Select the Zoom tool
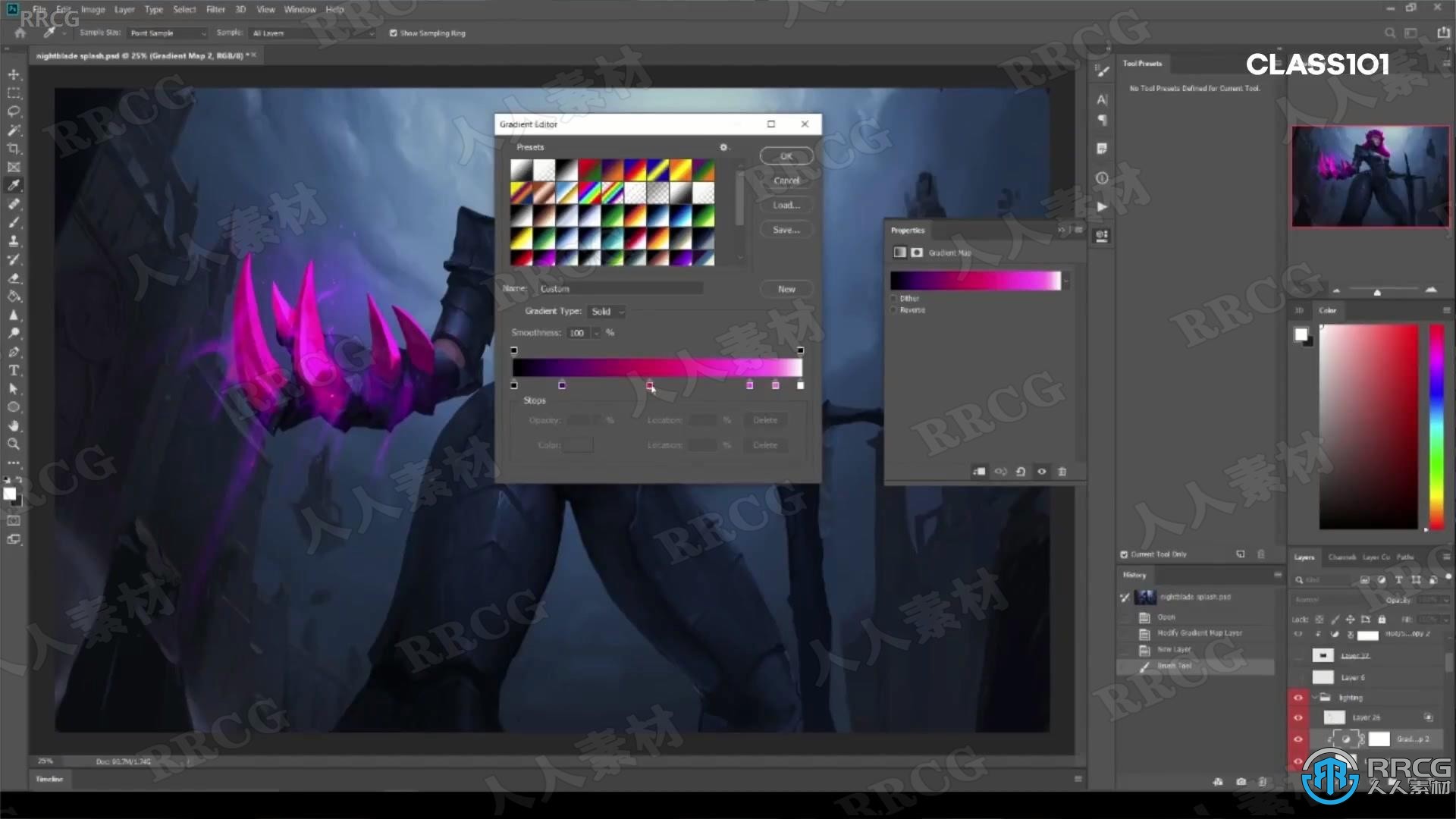 point(14,444)
